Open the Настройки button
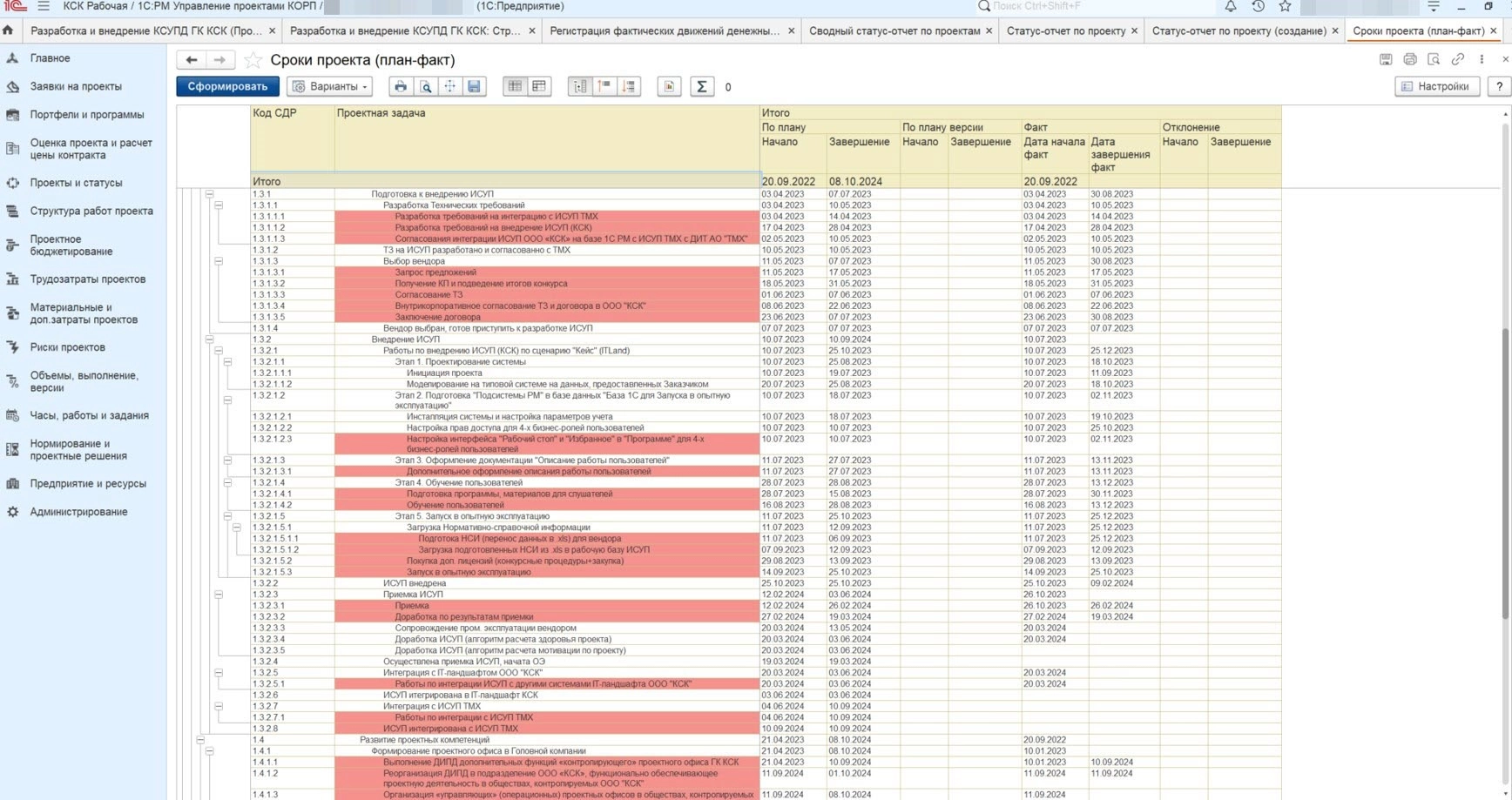 [1435, 86]
